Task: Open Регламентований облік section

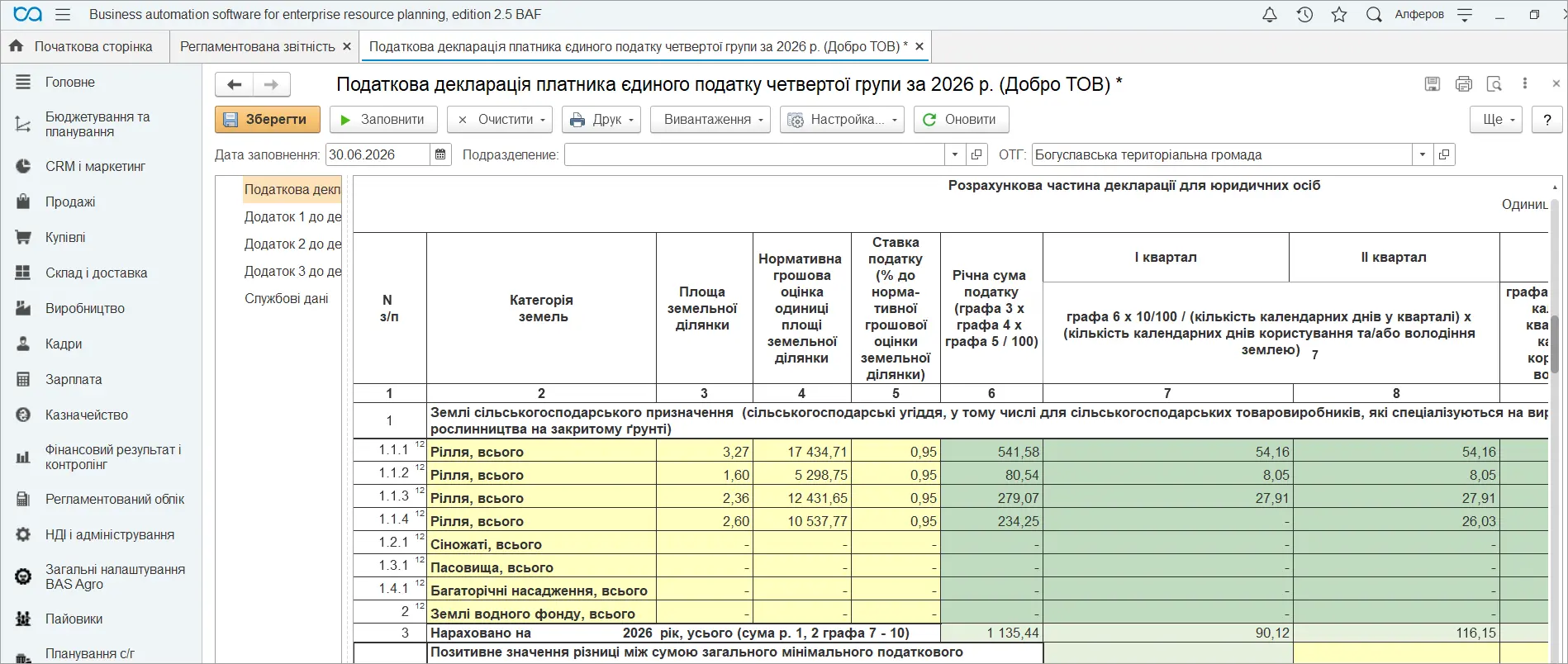Action: (x=115, y=499)
